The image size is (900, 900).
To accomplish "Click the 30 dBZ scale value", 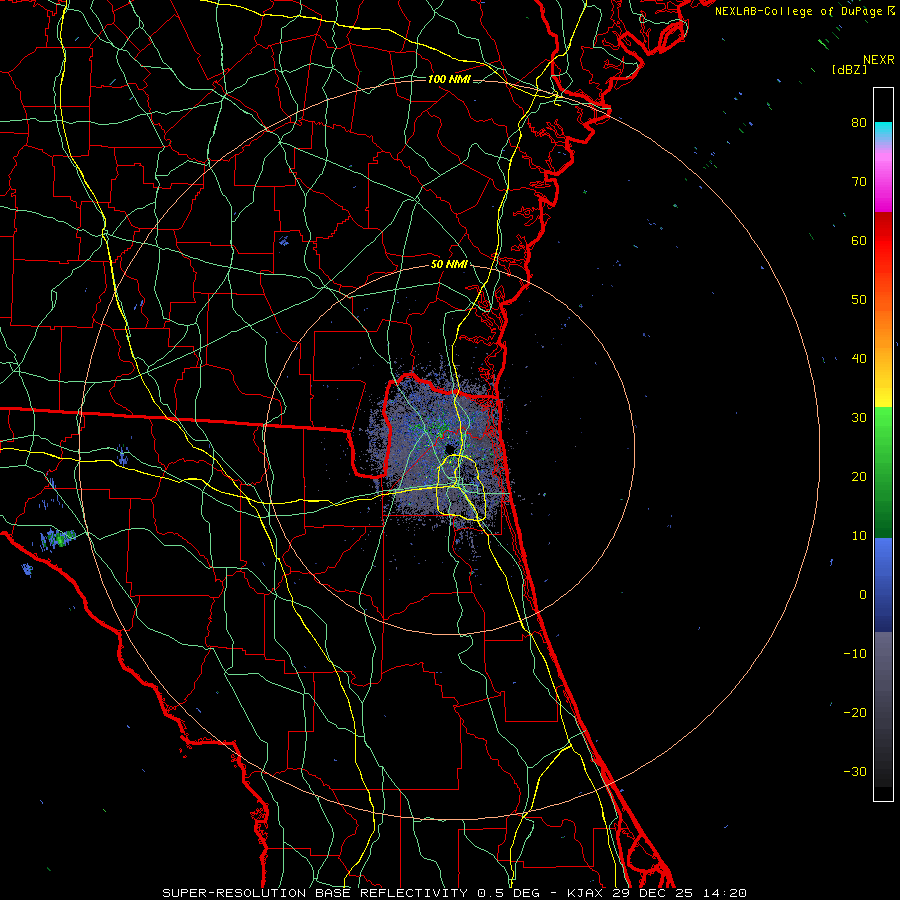I will click(859, 418).
